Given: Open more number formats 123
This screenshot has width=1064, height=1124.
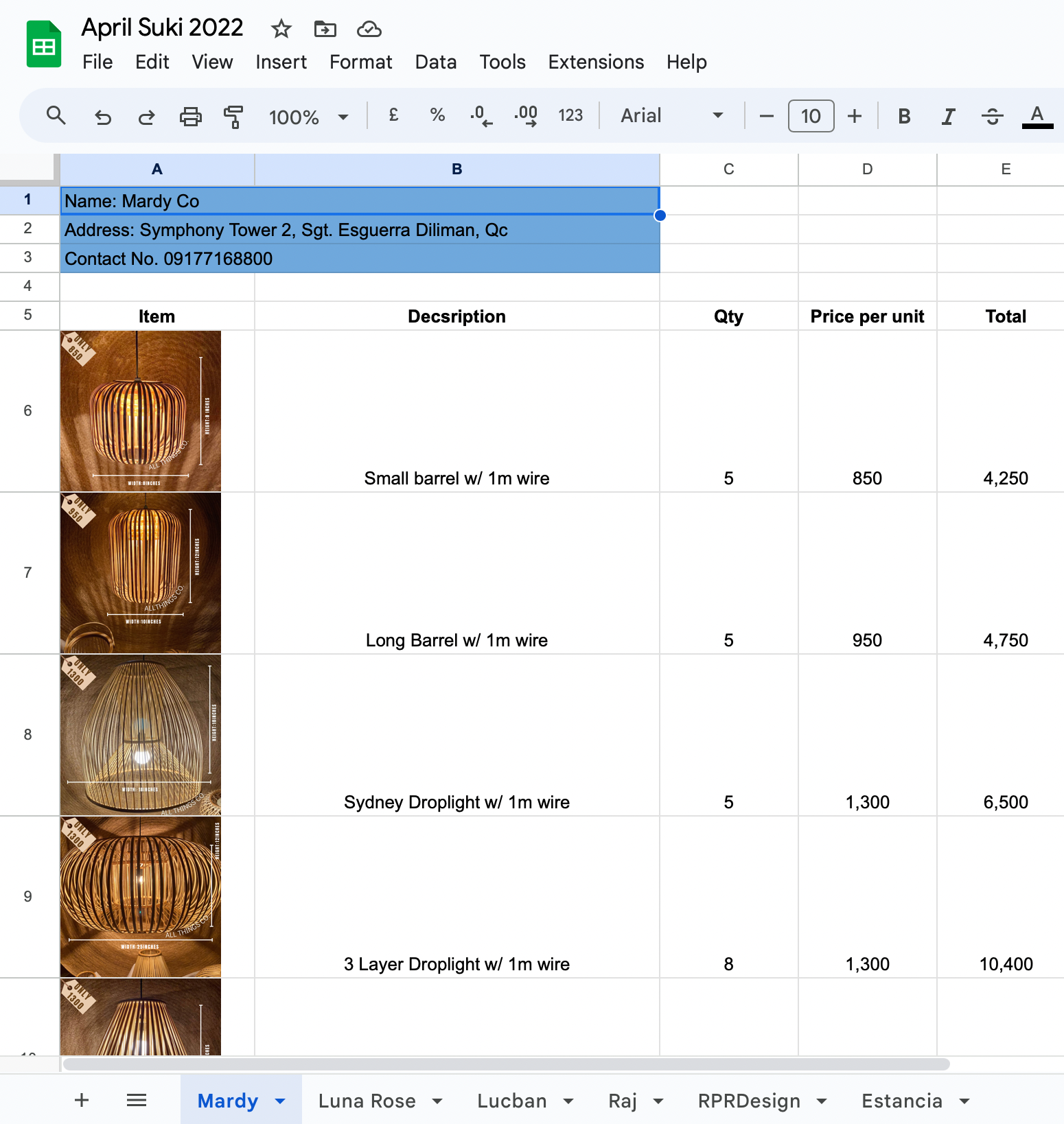Looking at the screenshot, I should pyautogui.click(x=570, y=115).
